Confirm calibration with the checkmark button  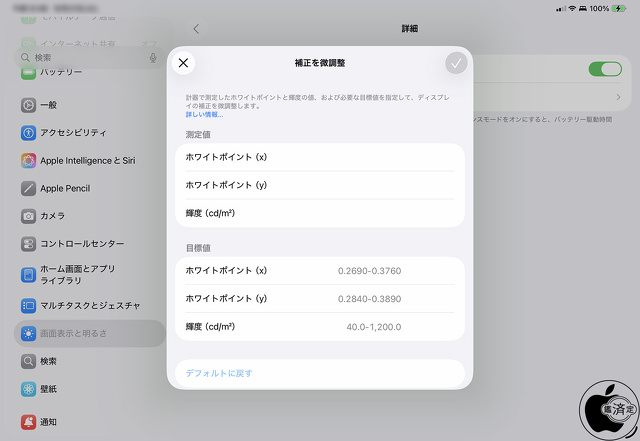(x=456, y=63)
